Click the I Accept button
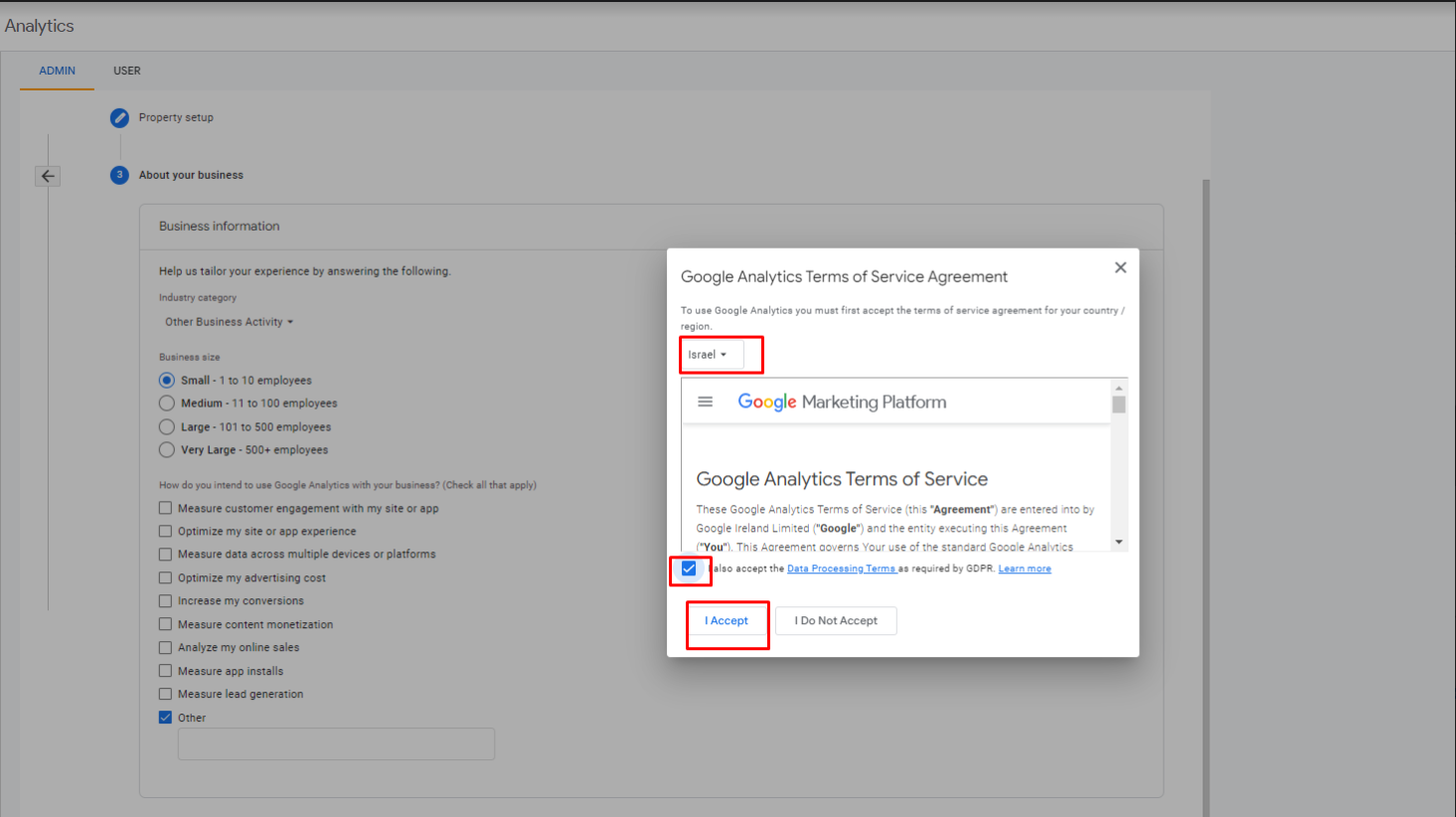This screenshot has height=817, width=1456. (727, 621)
